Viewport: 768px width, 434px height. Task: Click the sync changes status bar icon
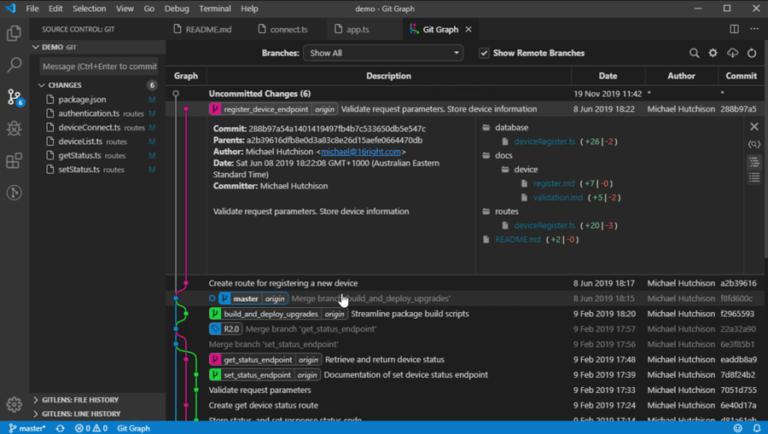pos(60,428)
